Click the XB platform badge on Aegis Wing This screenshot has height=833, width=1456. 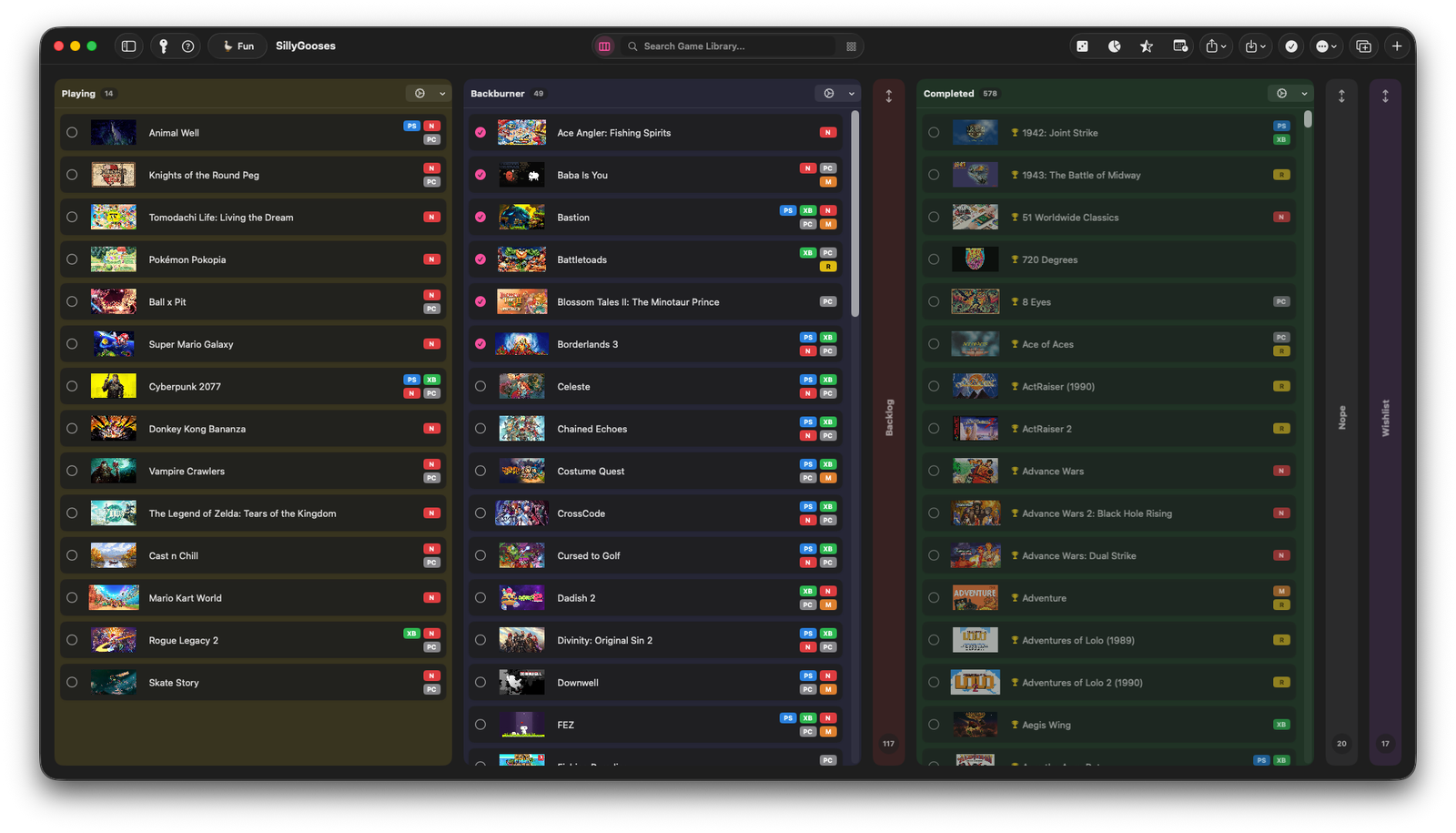1281,725
